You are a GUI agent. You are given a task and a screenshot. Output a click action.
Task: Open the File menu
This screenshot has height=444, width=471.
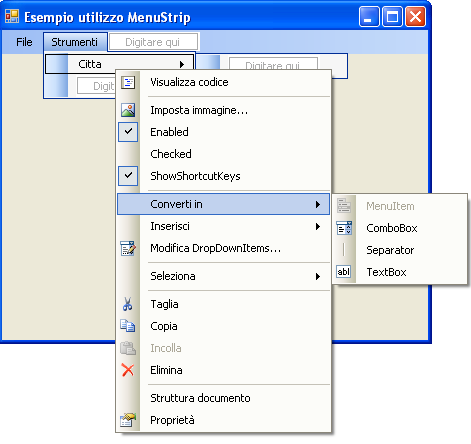coord(24,42)
